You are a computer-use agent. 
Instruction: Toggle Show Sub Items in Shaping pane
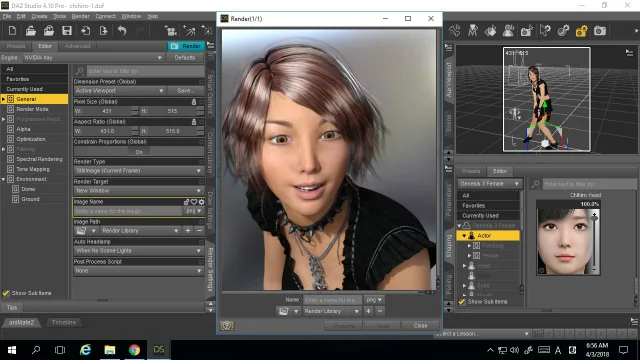click(462, 302)
